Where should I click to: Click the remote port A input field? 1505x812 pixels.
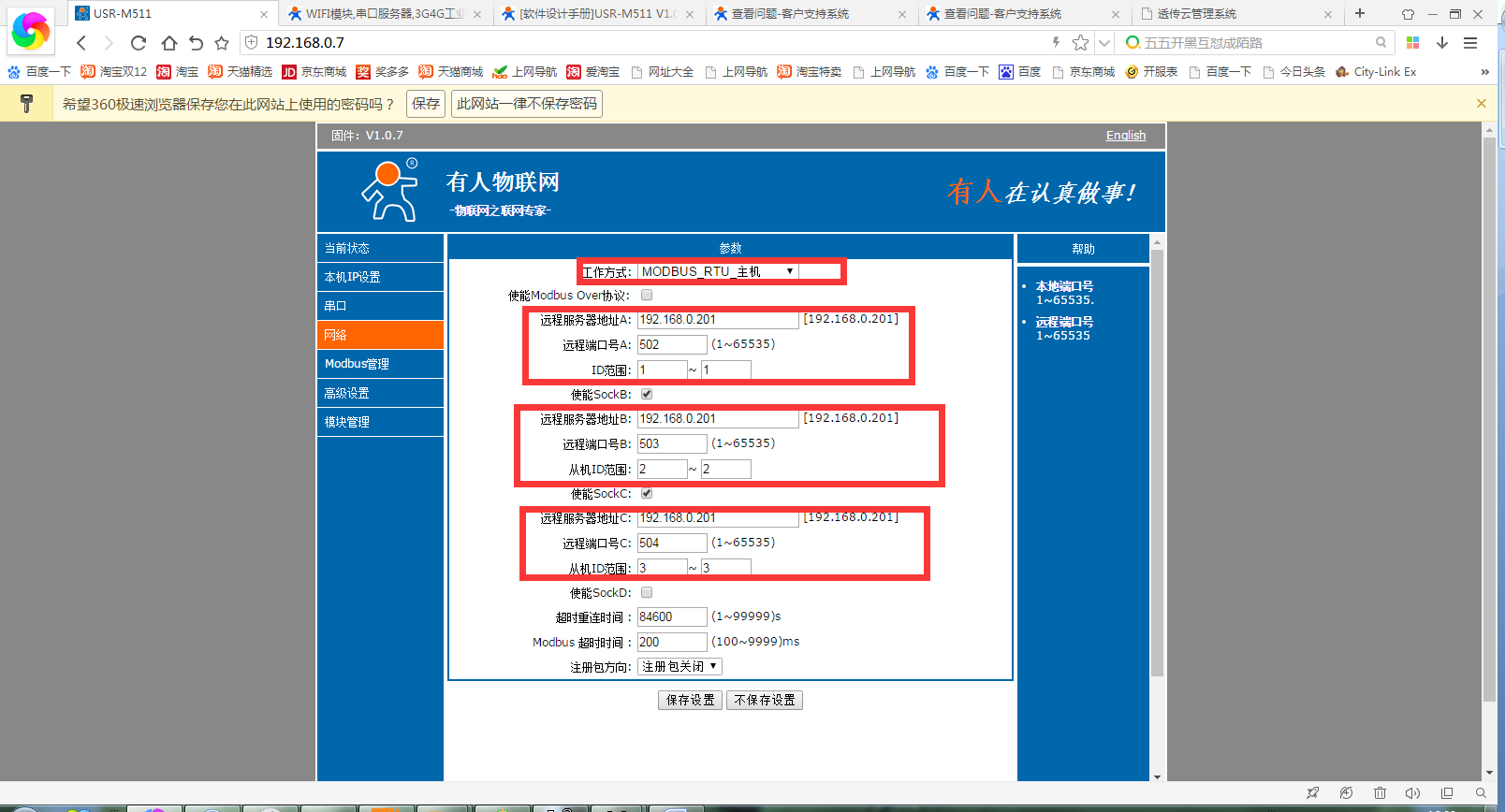[x=672, y=345]
